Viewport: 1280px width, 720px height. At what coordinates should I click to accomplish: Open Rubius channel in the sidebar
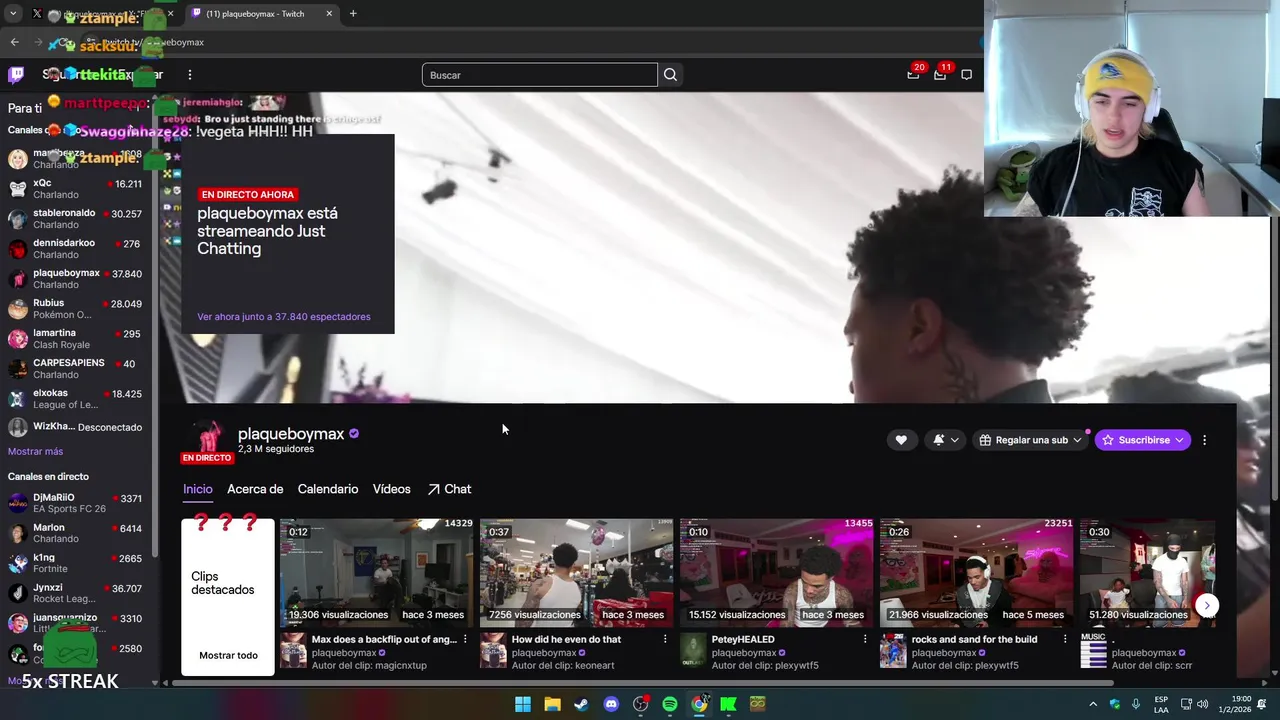click(76, 309)
